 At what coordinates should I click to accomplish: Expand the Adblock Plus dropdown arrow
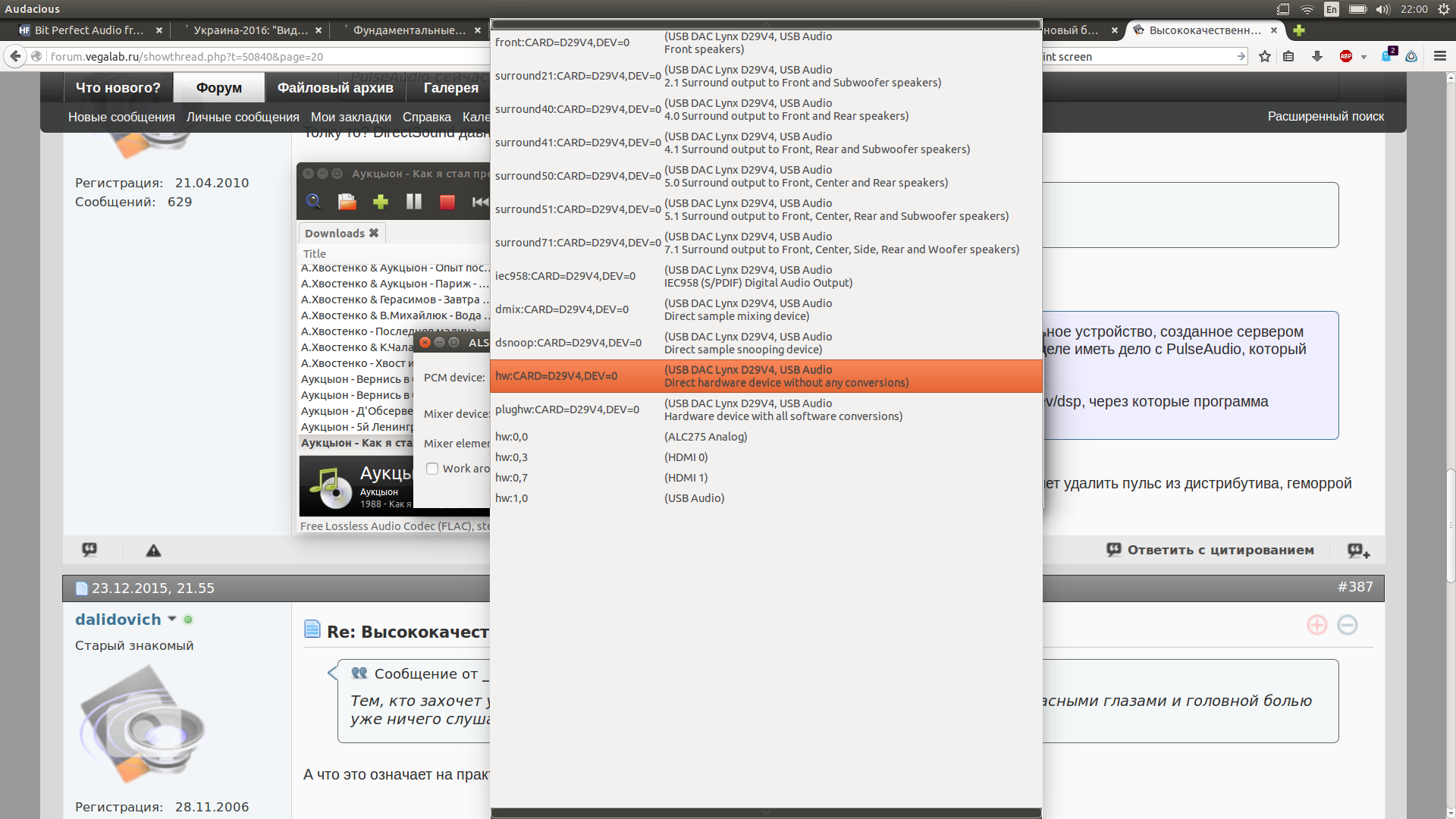pos(1363,57)
